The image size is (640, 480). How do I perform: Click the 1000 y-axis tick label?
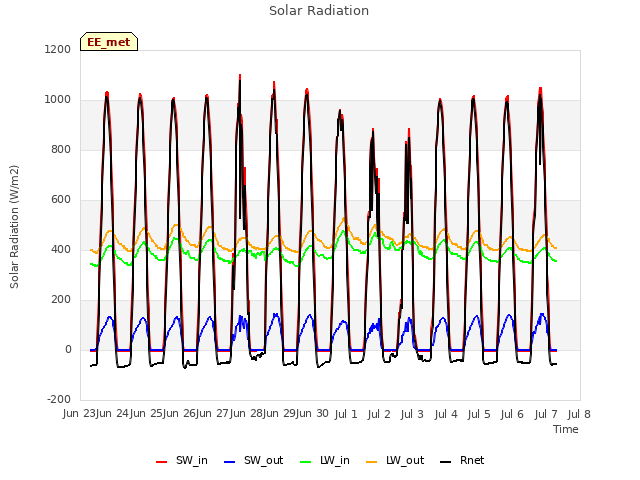[58, 100]
